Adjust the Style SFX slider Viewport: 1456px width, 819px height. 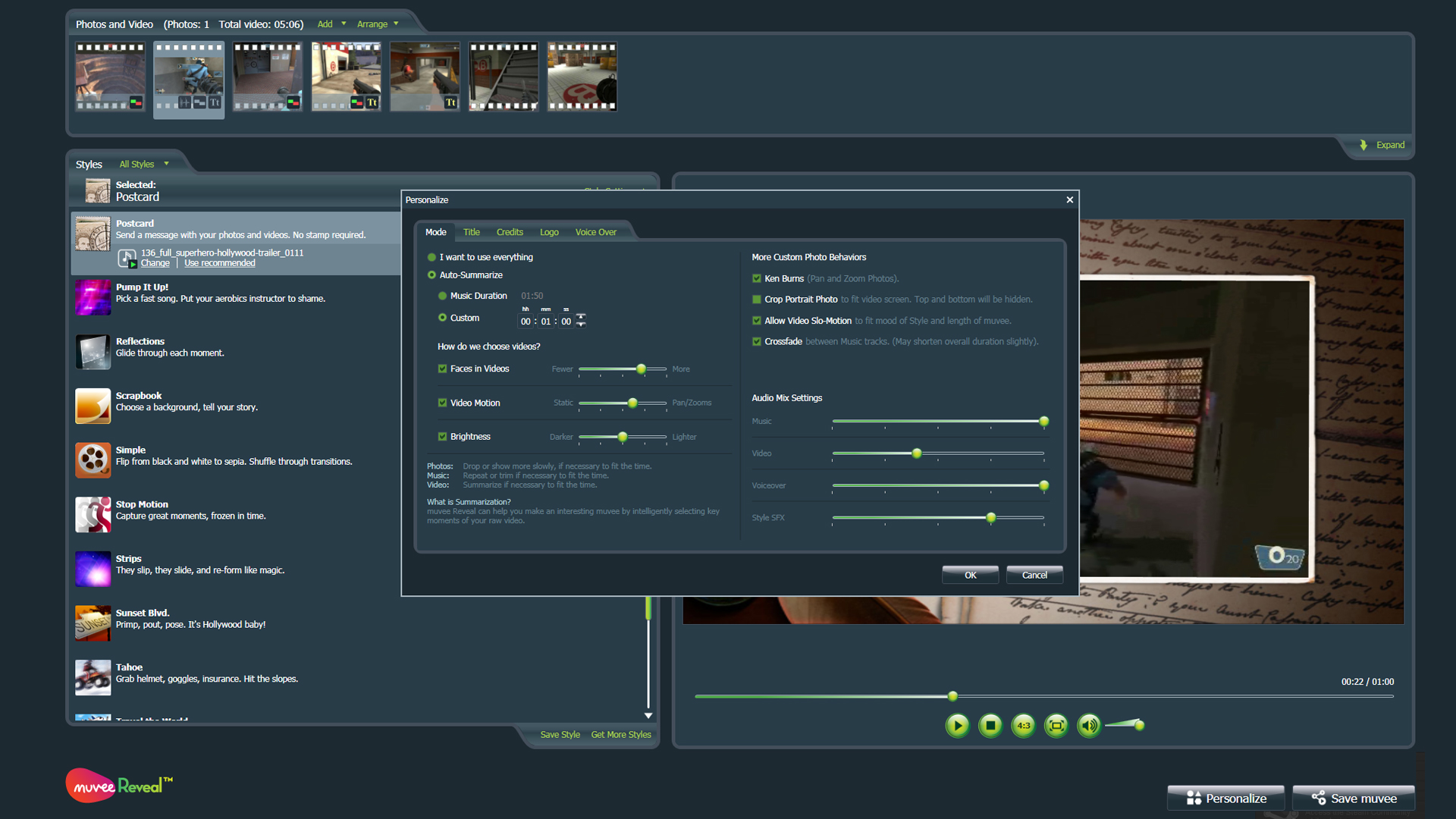pos(990,519)
